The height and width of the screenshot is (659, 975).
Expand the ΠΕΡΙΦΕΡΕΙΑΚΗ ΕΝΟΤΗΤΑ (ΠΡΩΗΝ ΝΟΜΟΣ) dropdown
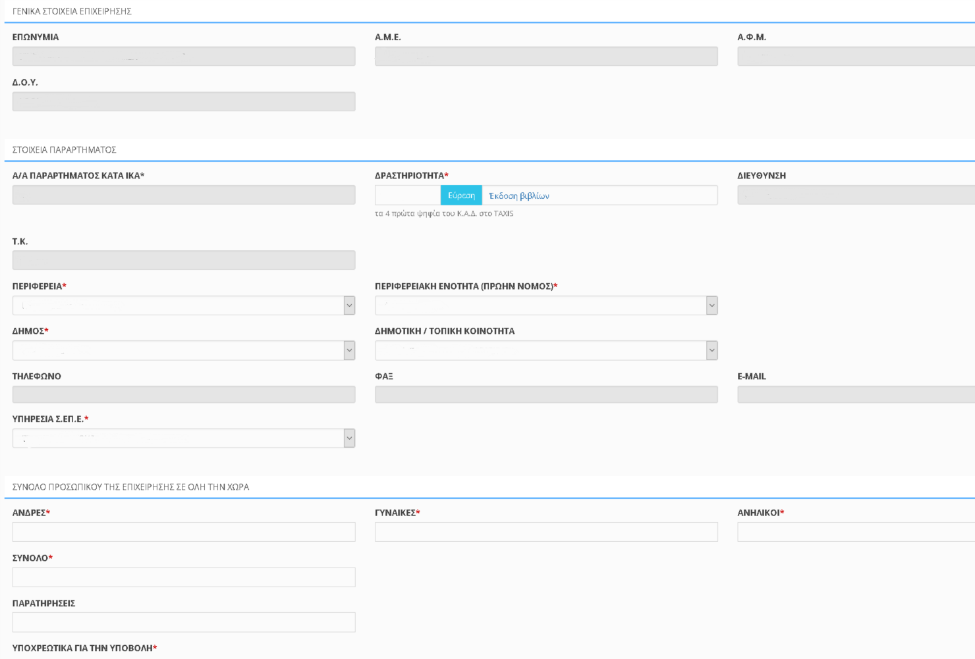(546, 305)
